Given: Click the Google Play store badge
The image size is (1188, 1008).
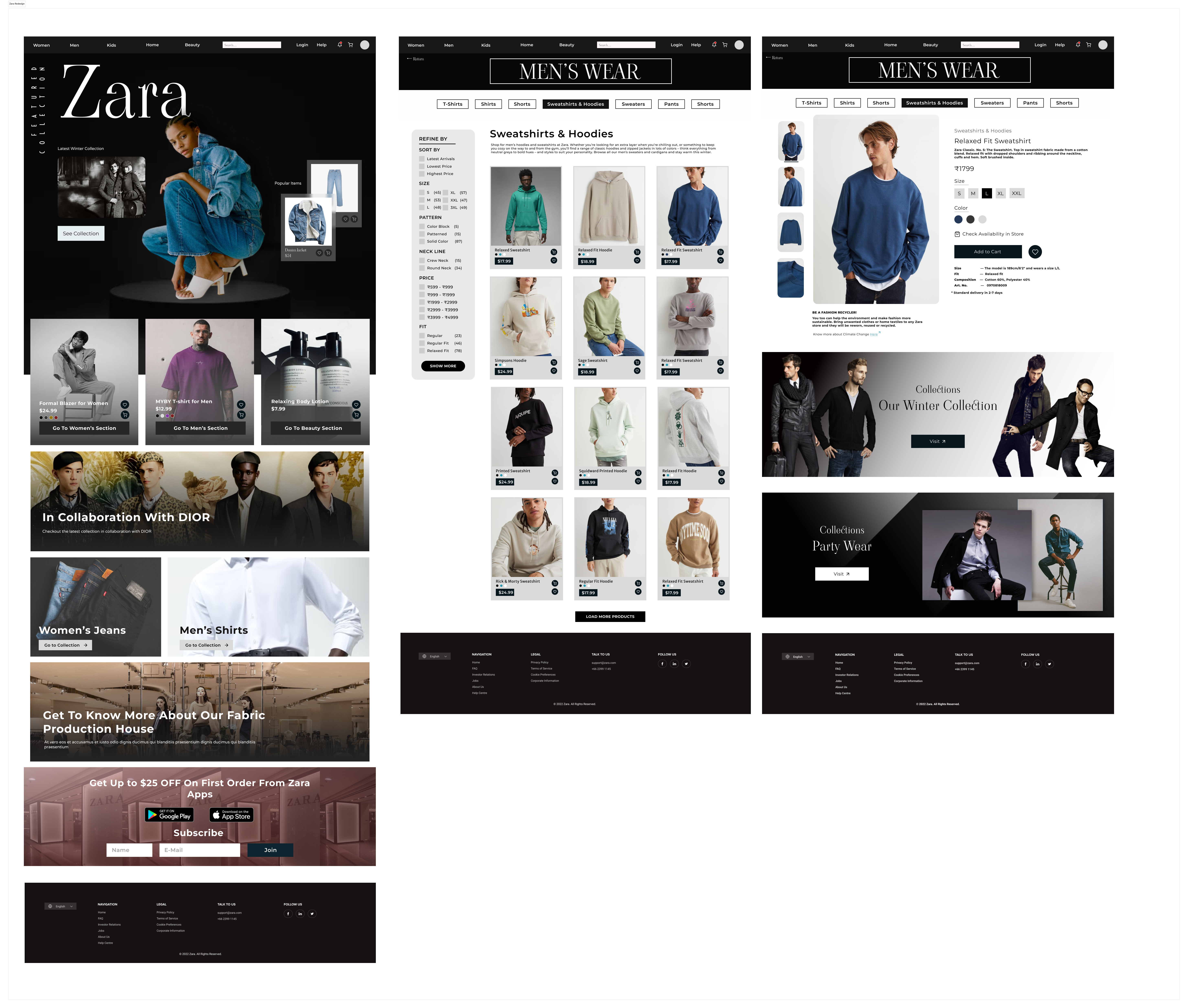Looking at the screenshot, I should tap(169, 815).
